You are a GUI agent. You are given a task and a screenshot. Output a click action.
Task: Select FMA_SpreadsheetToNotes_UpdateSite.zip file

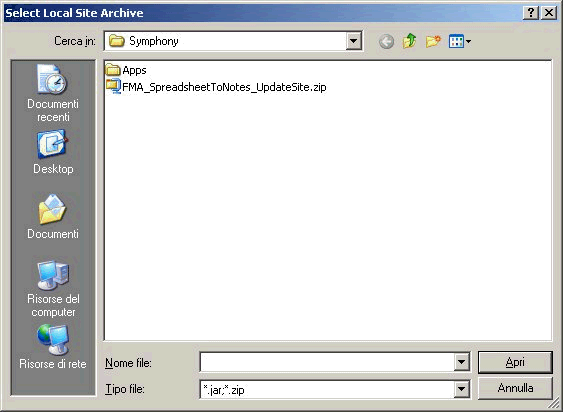[216, 87]
